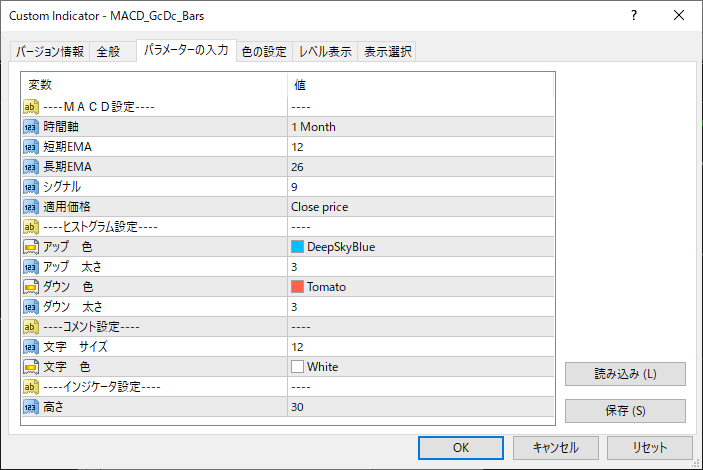
Task: Open the Tomato down color value
Action: pyautogui.click(x=420, y=287)
